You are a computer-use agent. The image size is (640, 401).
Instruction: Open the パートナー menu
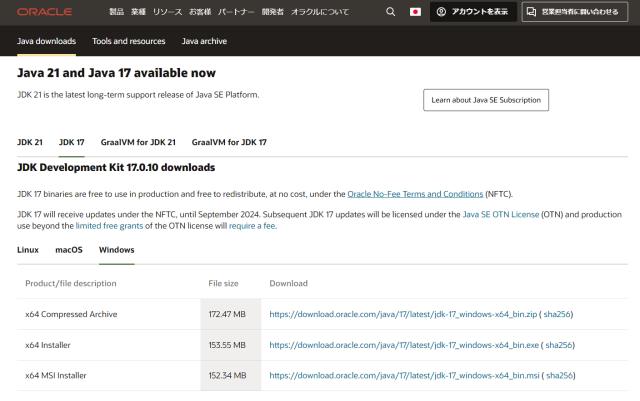[x=236, y=12]
